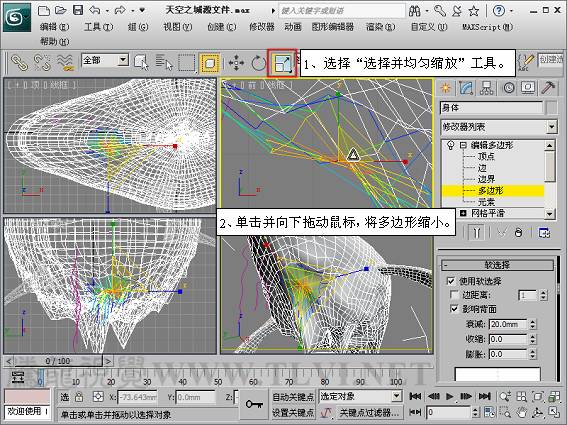
Task: Choose the rectangular selection region tool
Action: [x=187, y=63]
